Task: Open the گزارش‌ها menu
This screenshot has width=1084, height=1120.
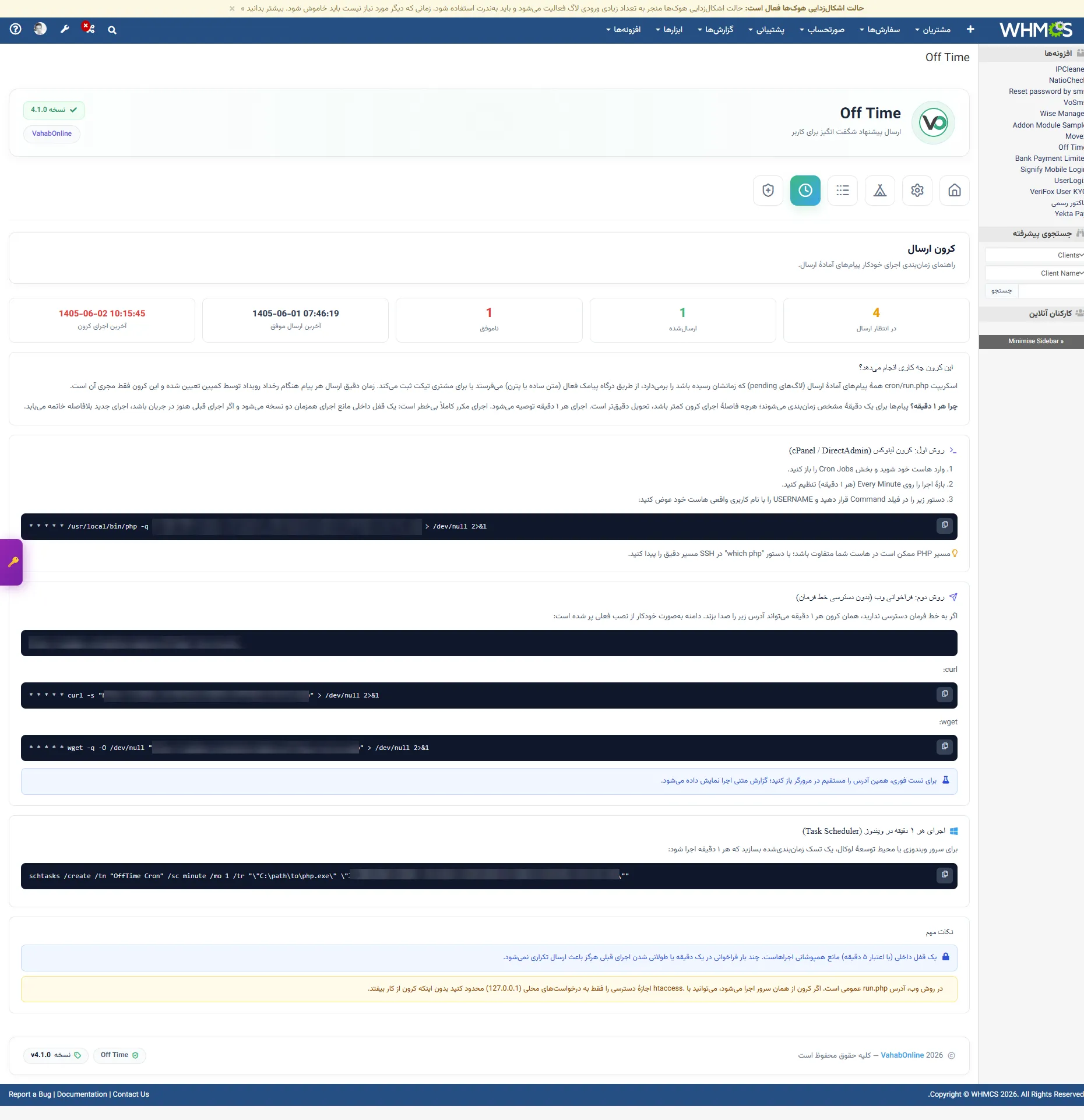Action: pos(716,30)
